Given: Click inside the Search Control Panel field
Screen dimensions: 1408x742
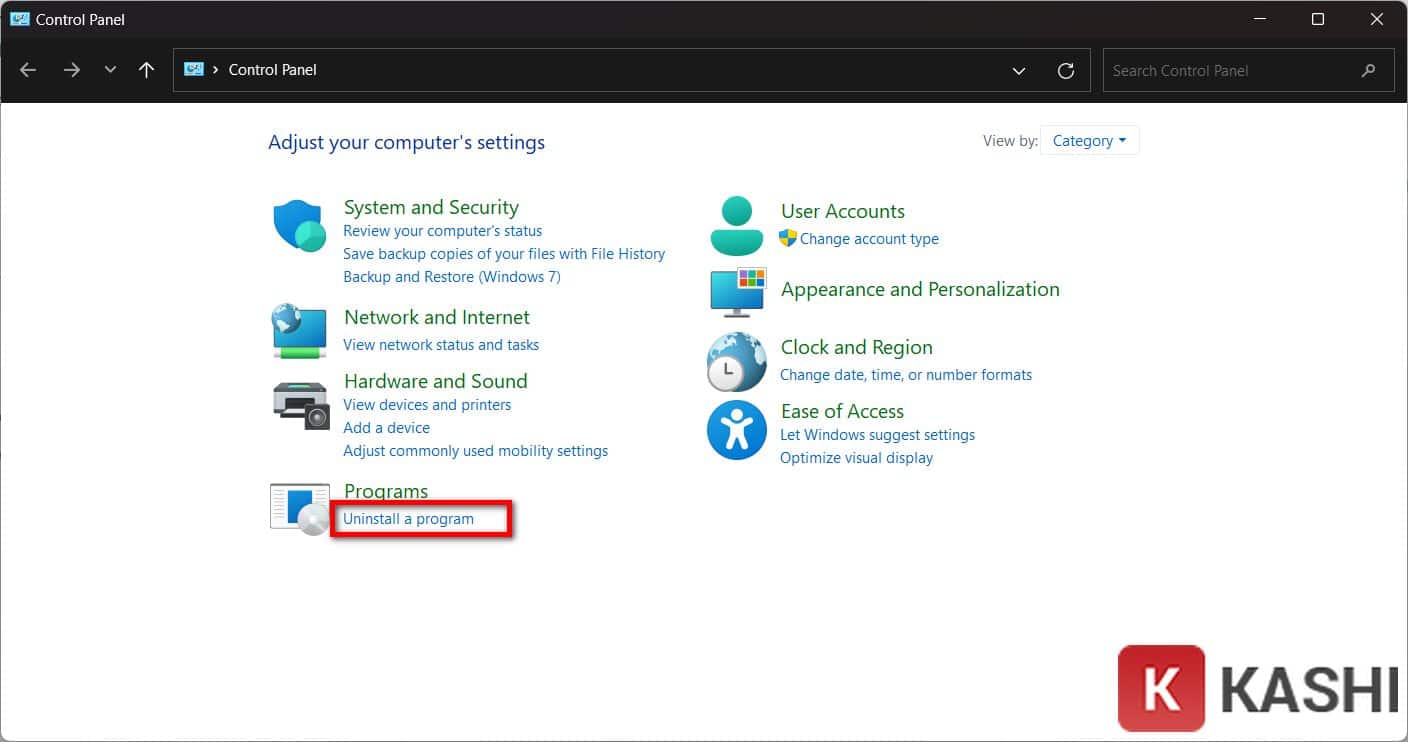Looking at the screenshot, I should coord(1220,70).
